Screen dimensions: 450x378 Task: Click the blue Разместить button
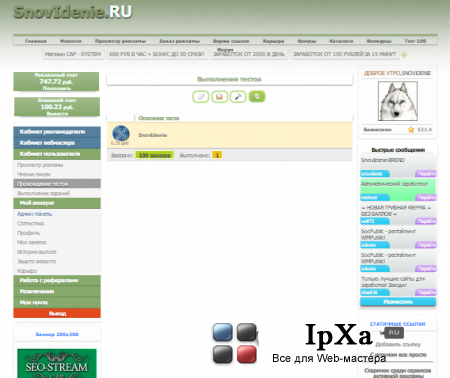point(398,302)
